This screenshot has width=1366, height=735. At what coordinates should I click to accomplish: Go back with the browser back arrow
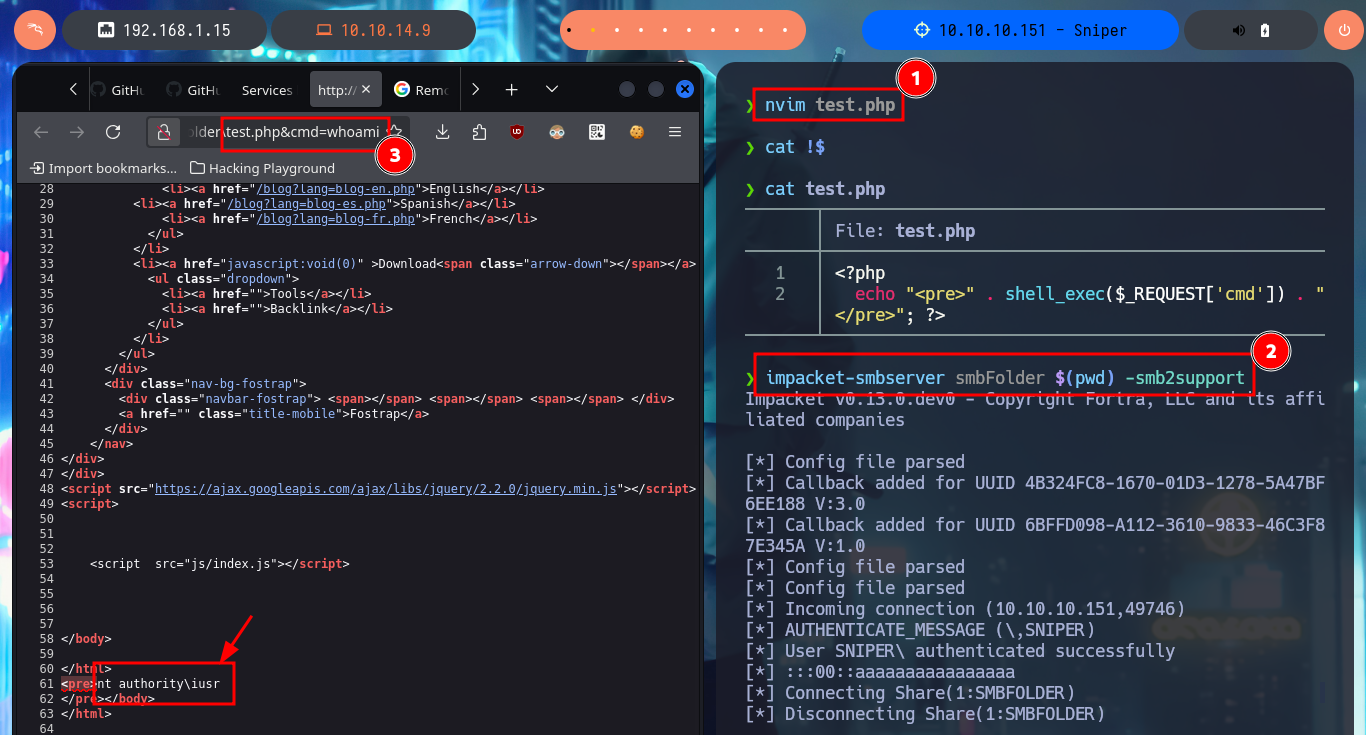(41, 132)
